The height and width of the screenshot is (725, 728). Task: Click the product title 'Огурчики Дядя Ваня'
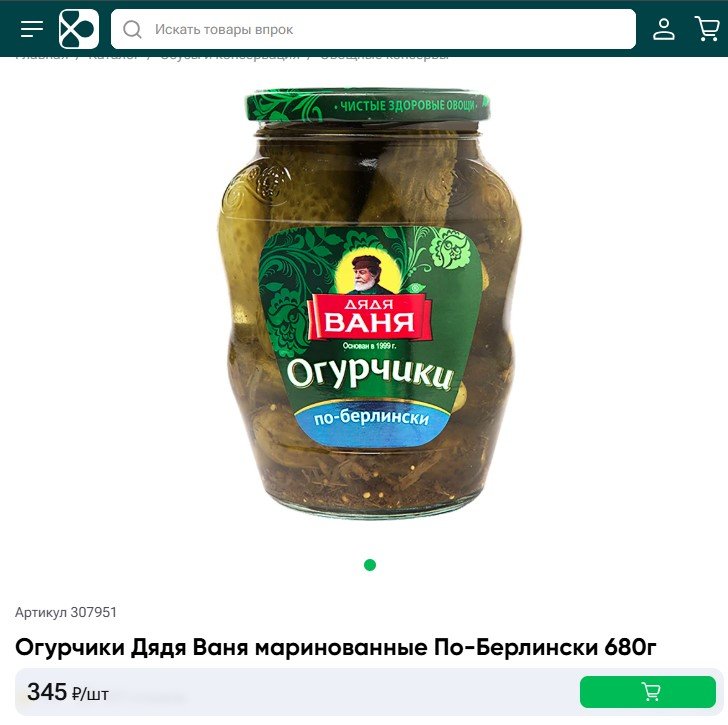336,647
